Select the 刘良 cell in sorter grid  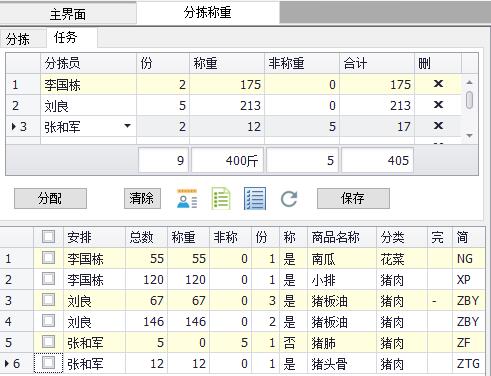(x=88, y=105)
